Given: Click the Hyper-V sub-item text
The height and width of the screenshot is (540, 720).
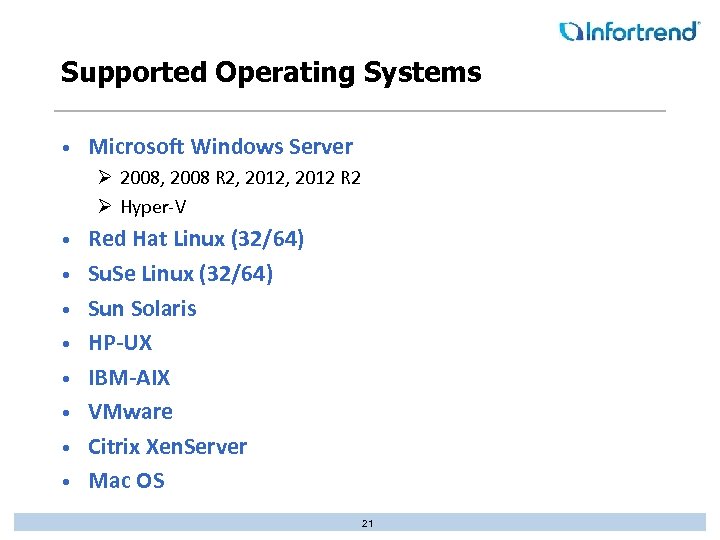Looking at the screenshot, I should pyautogui.click(x=153, y=208).
